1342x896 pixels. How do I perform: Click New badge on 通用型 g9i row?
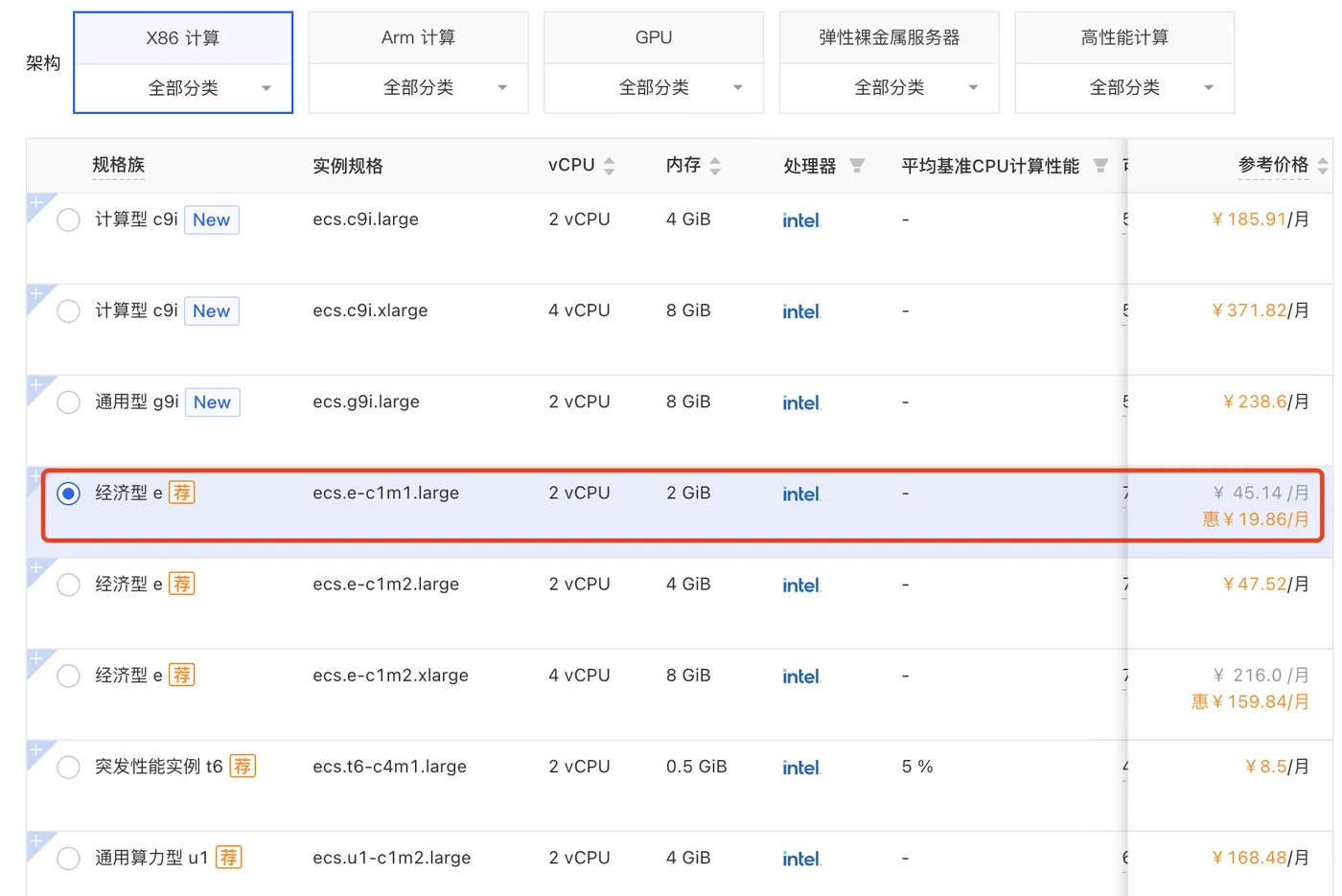point(212,402)
